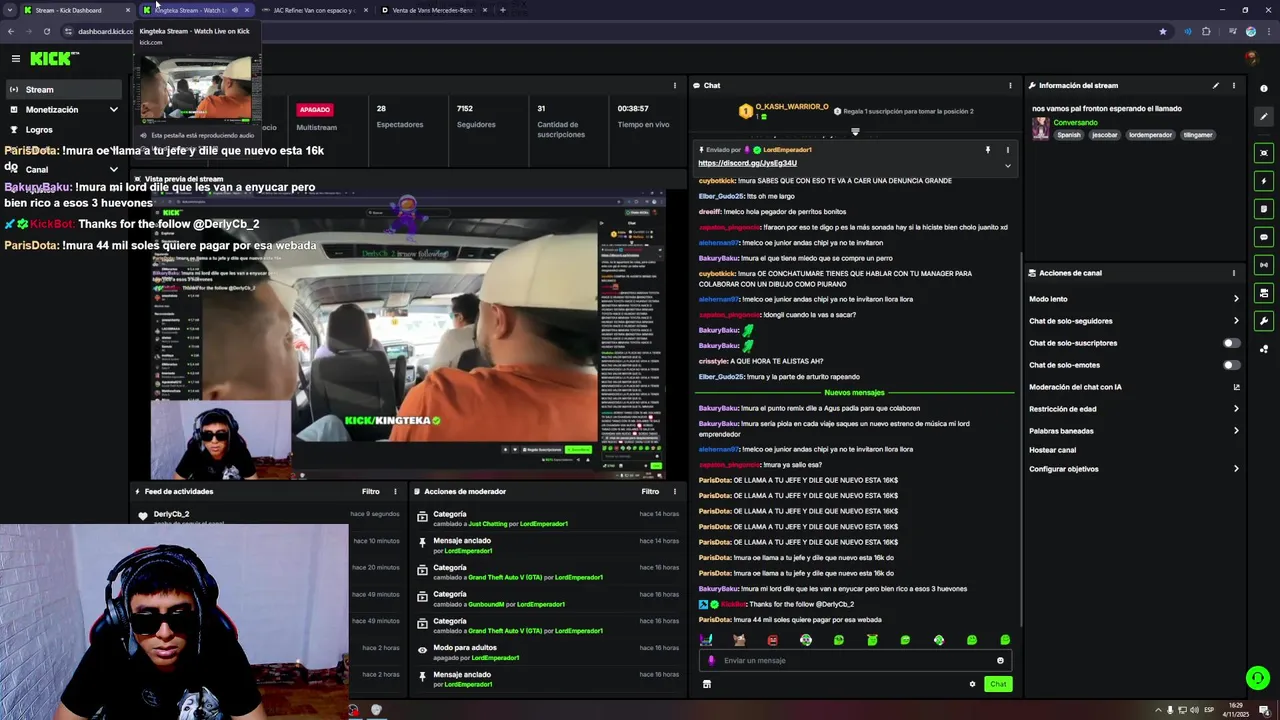Open Chat panel three-dot menu
This screenshot has height=720, width=1280.
1010,85
